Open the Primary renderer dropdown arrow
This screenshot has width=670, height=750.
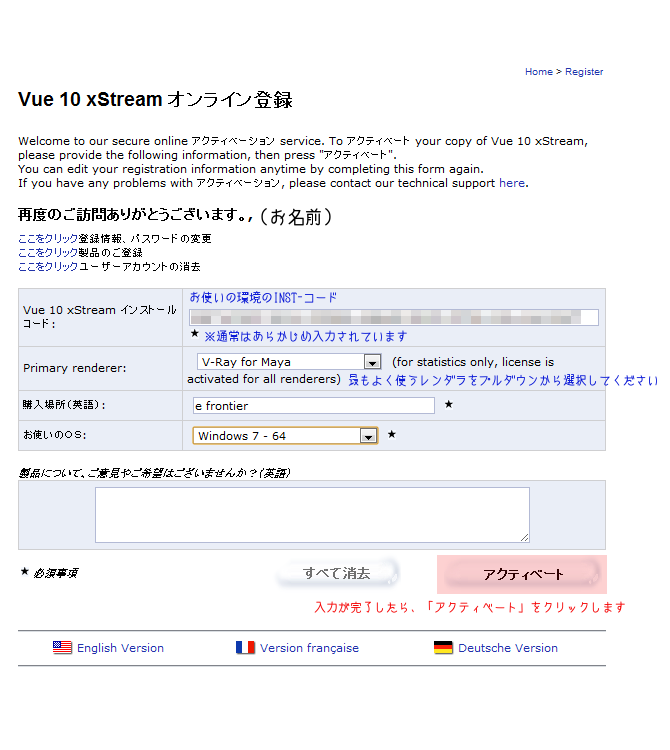(x=372, y=362)
